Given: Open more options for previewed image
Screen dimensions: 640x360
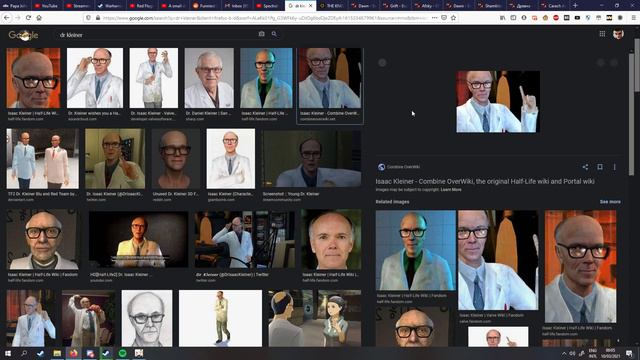Looking at the screenshot, I should coord(614,167).
